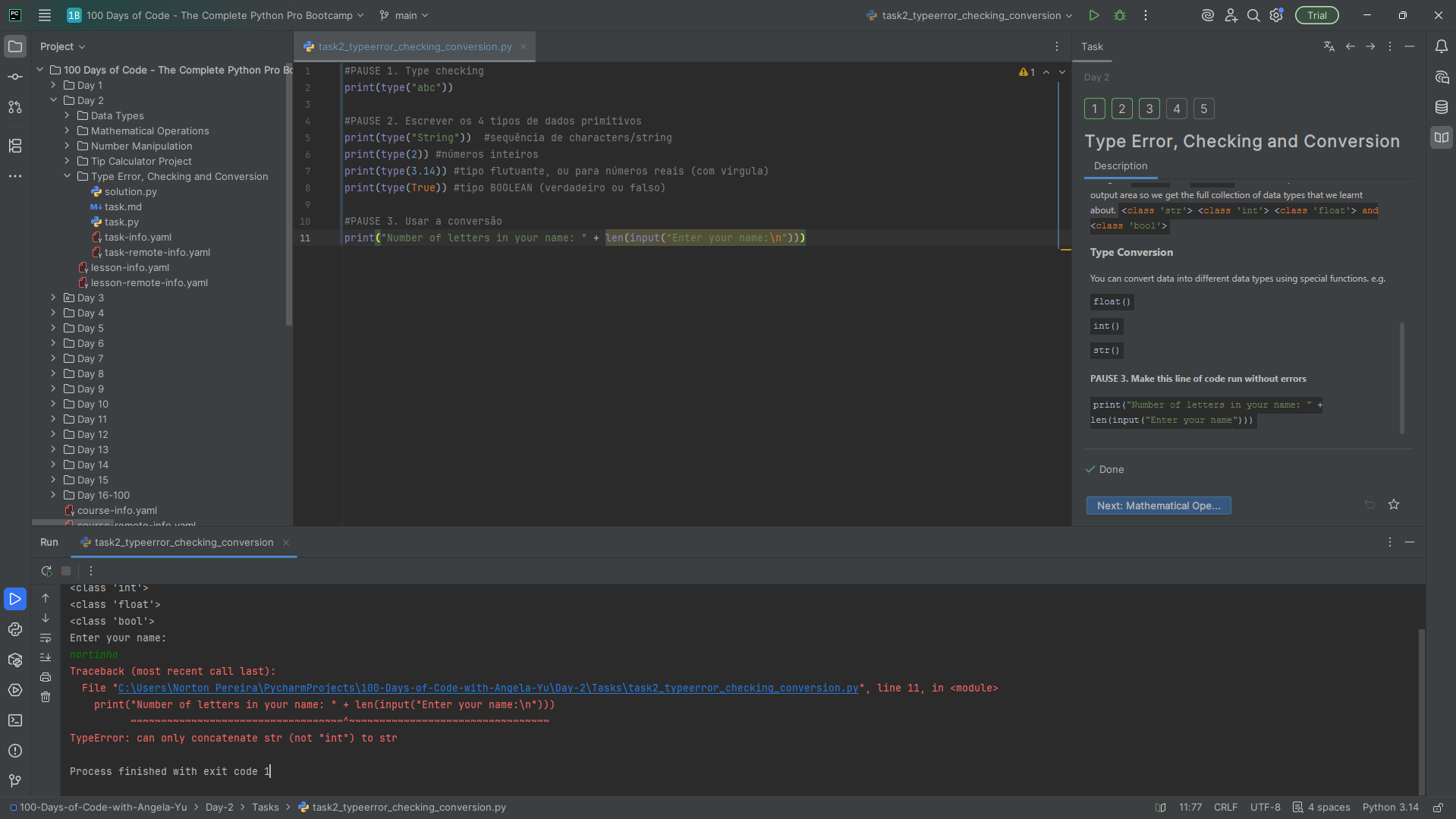Toggle soft-wrap in the Run output
The height and width of the screenshot is (819, 1456).
pos(46,638)
